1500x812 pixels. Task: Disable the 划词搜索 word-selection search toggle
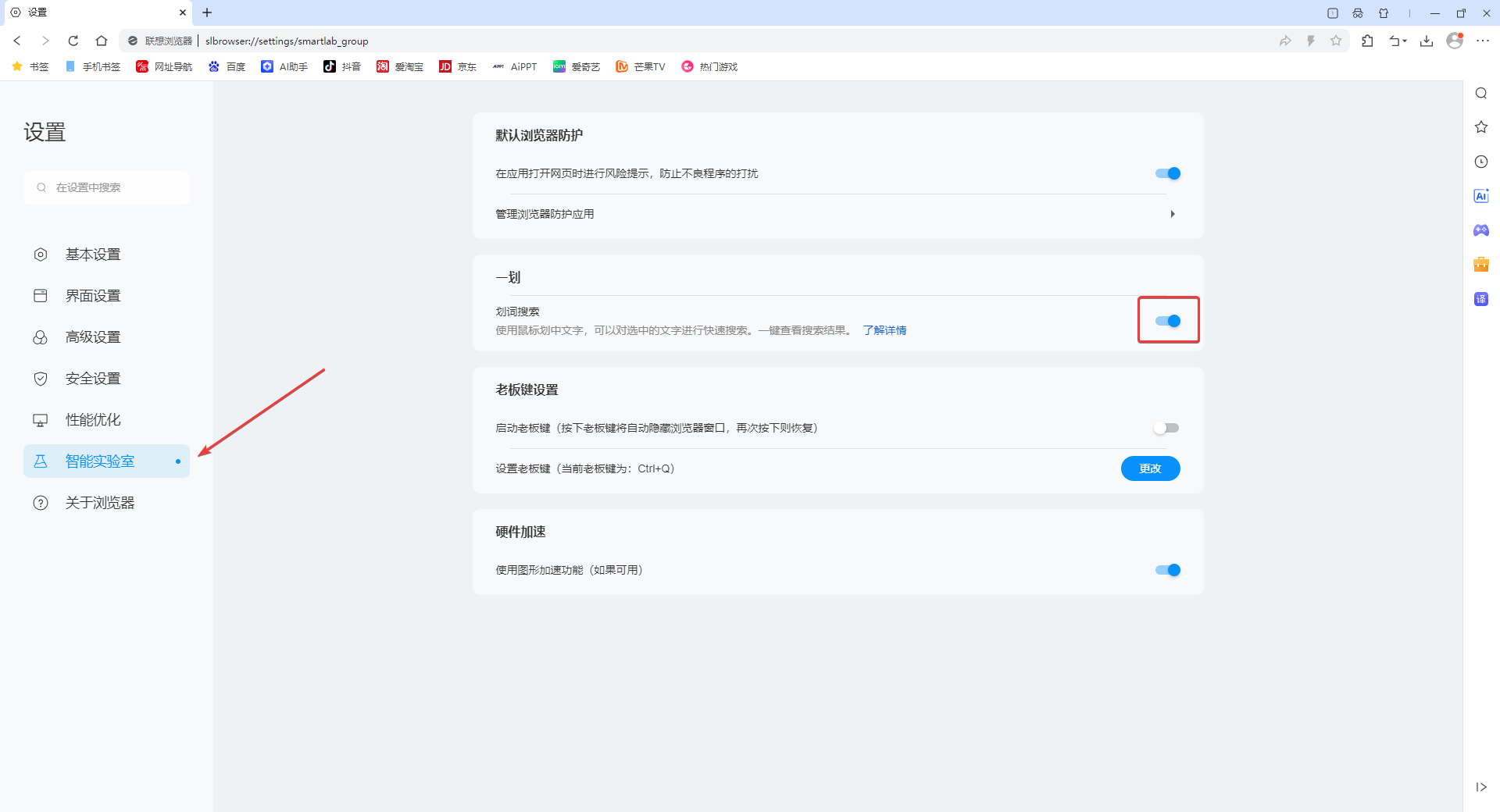click(1168, 320)
